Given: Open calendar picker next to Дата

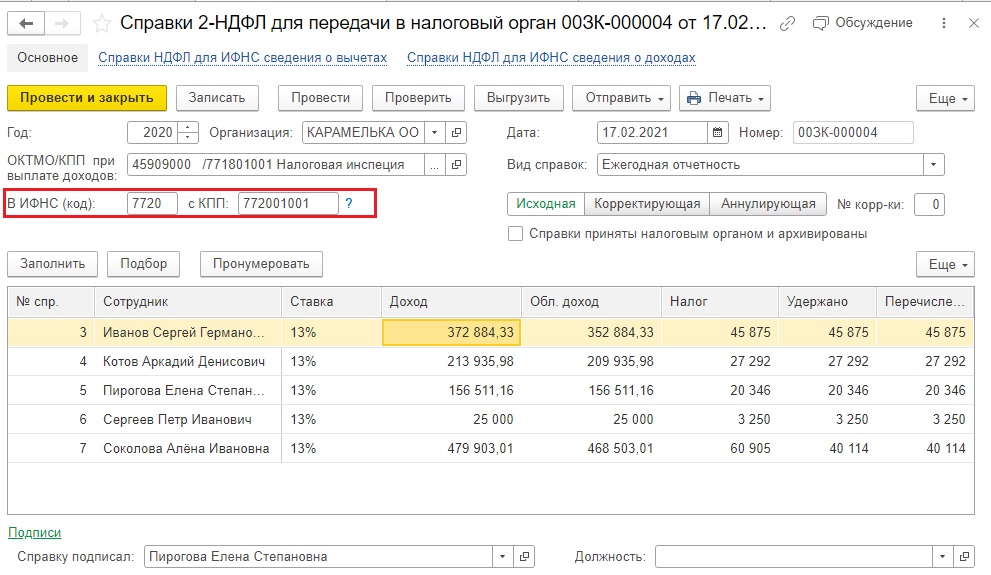Looking at the screenshot, I should (717, 133).
